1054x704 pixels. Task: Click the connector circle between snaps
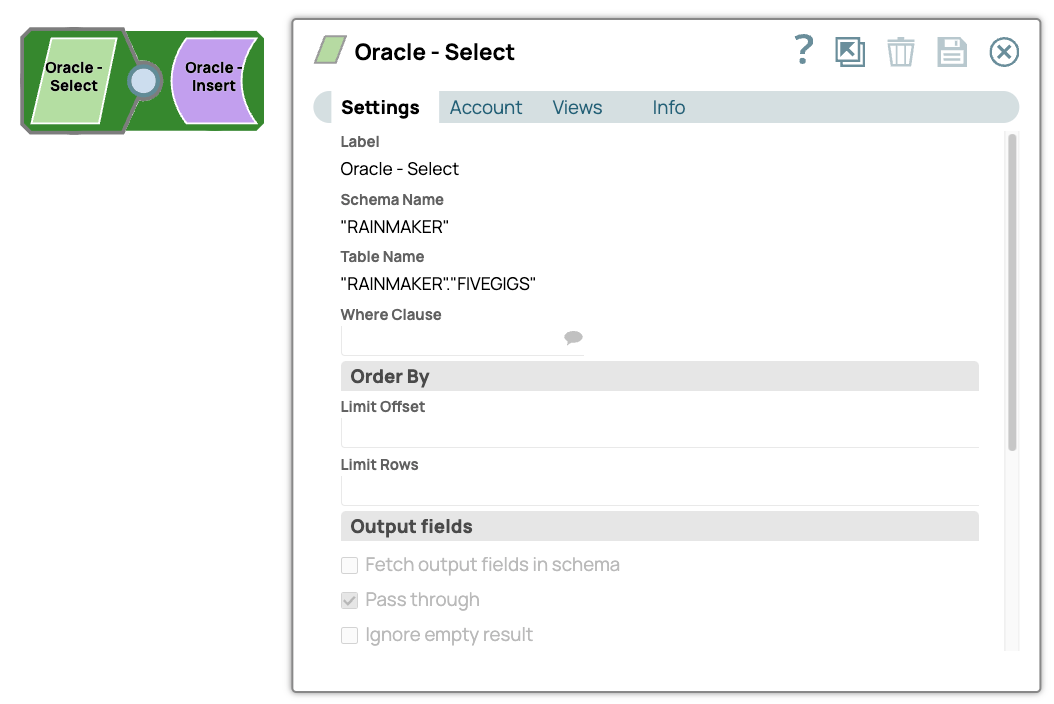point(144,81)
